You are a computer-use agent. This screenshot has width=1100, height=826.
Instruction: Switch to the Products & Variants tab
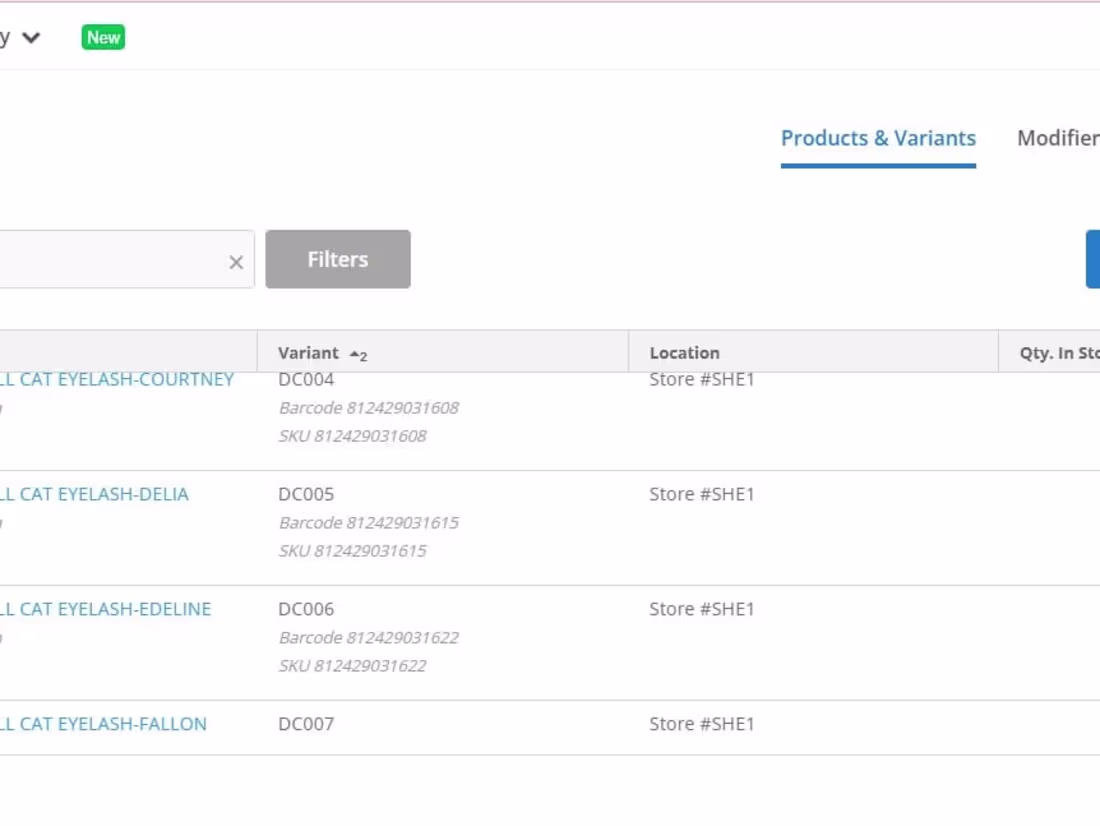[878, 138]
